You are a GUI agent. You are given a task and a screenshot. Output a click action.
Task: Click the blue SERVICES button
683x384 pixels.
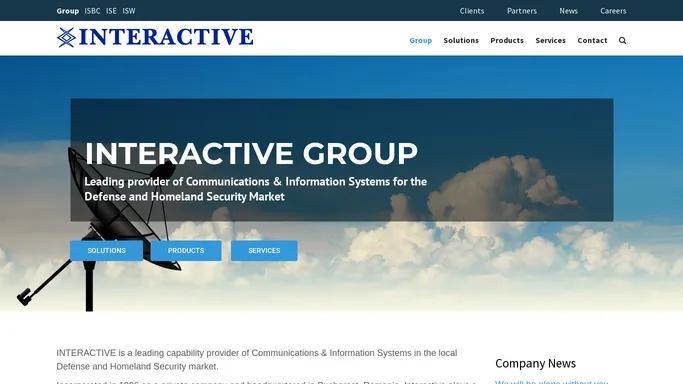point(264,251)
